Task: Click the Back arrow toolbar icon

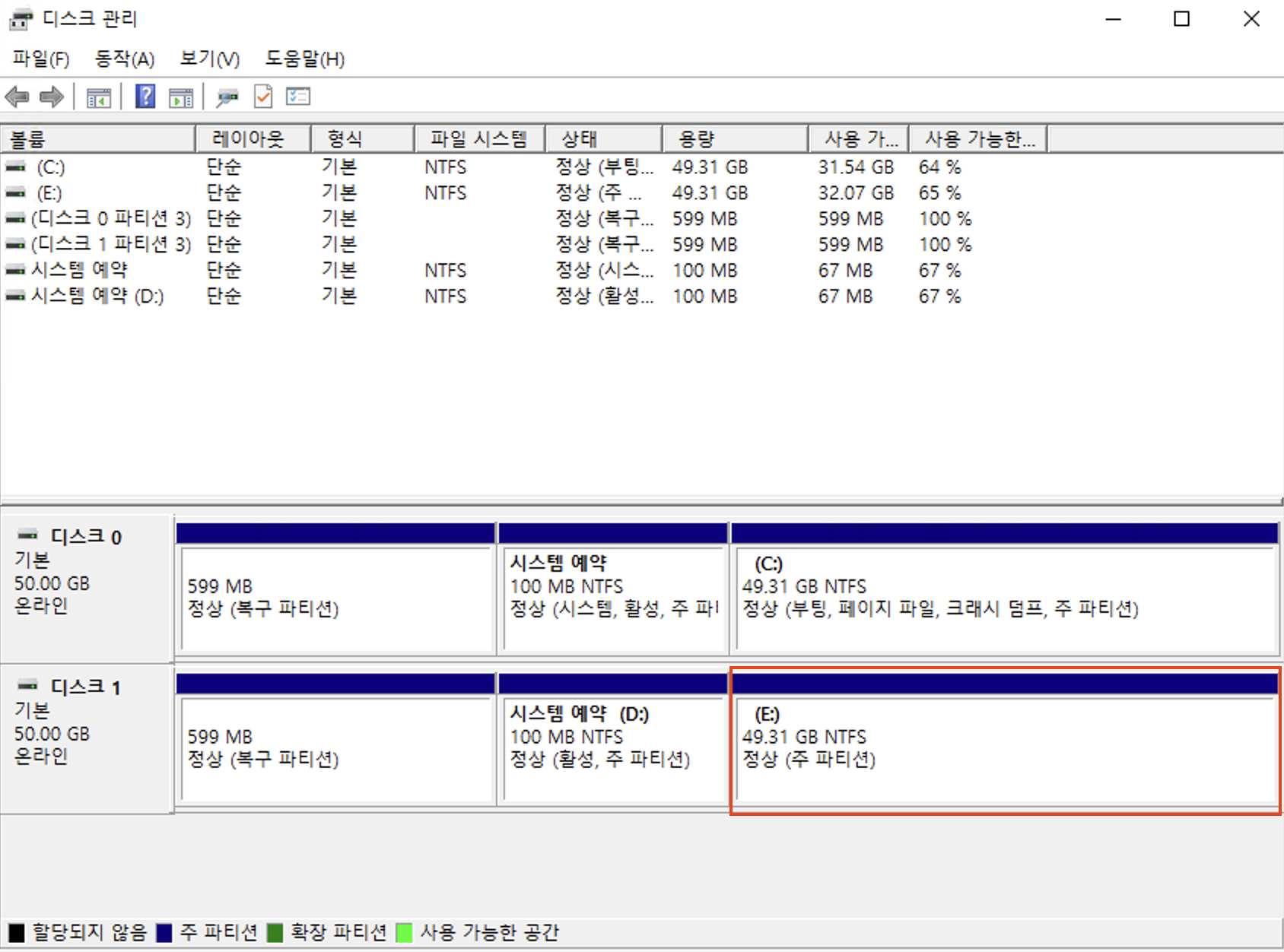Action: point(17,97)
